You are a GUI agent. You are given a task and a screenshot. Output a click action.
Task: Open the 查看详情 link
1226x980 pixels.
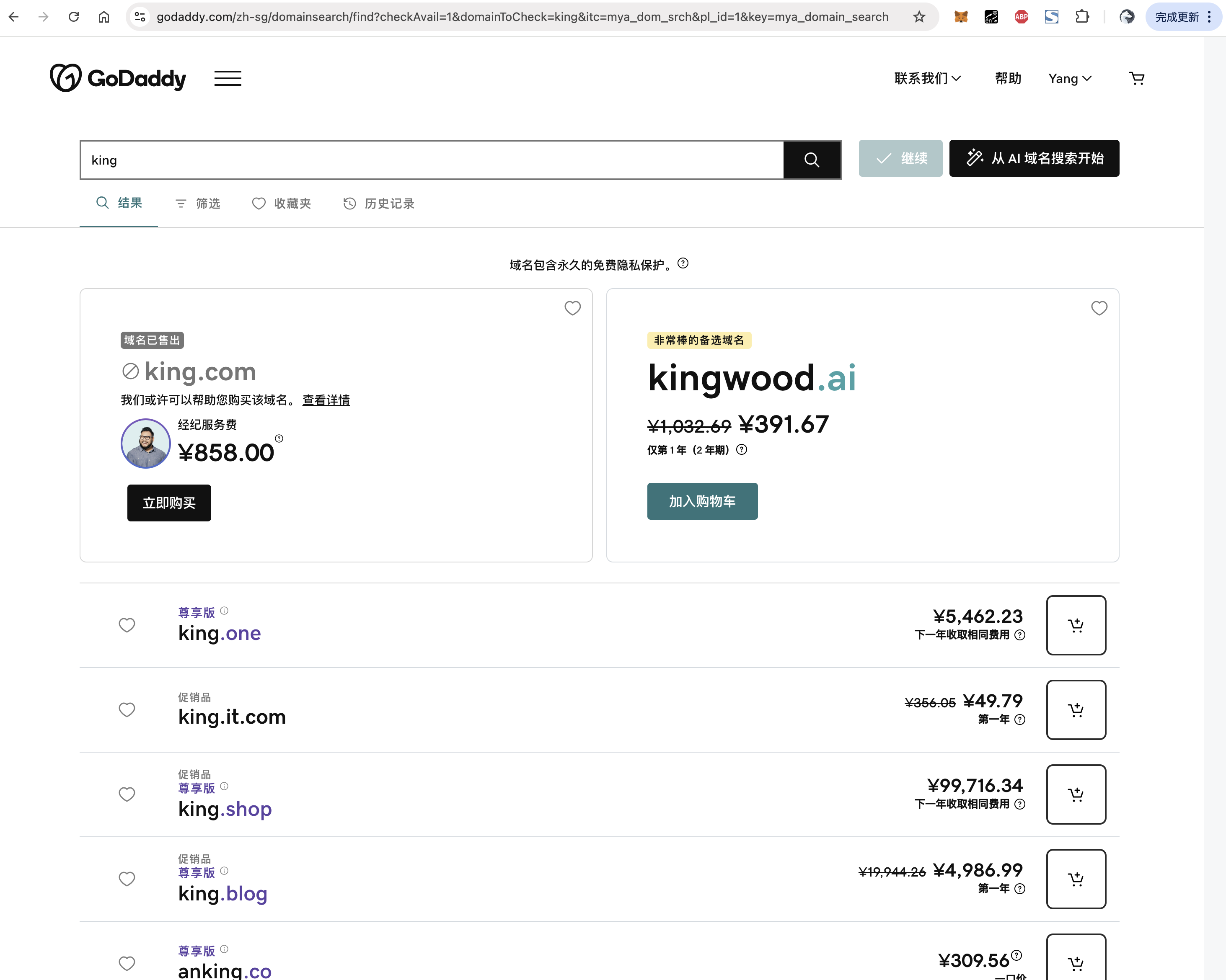point(326,400)
